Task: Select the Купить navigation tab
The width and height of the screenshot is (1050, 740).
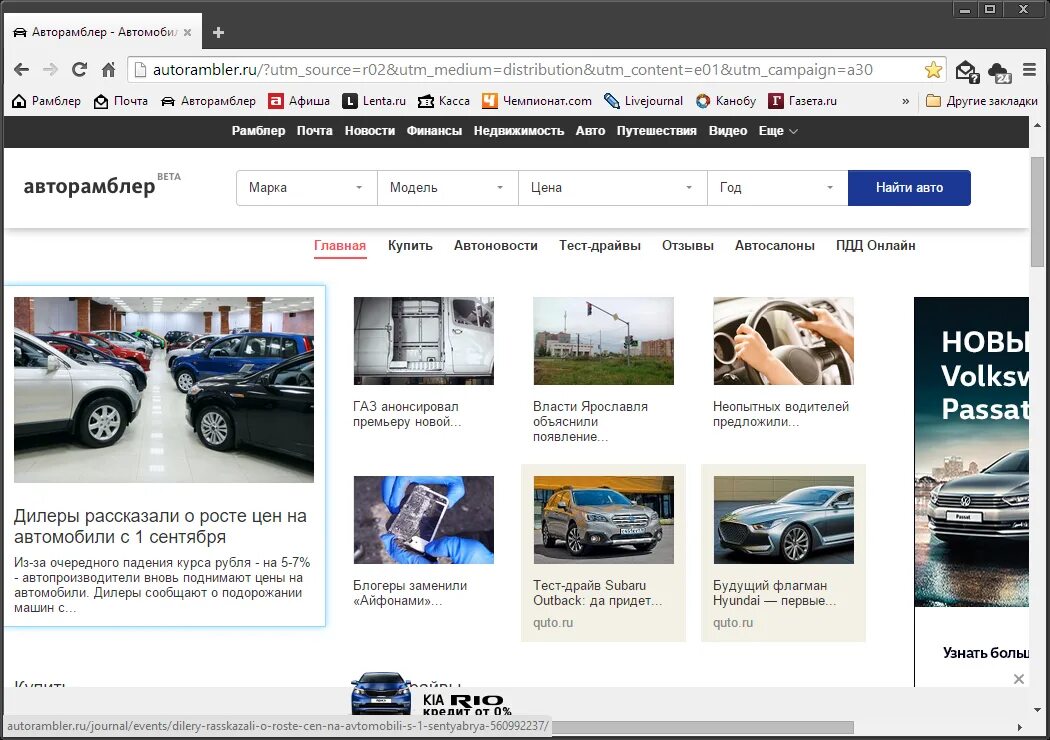Action: click(410, 246)
